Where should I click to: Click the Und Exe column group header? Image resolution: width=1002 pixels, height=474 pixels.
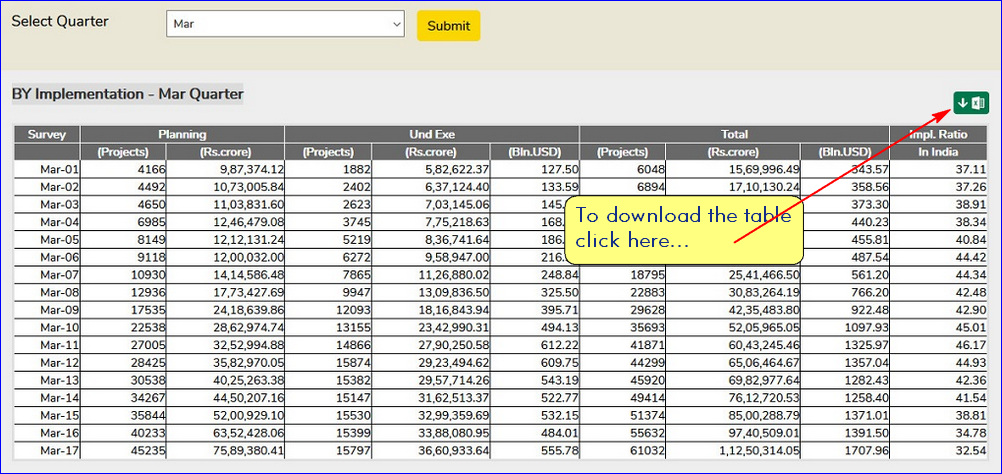click(432, 134)
